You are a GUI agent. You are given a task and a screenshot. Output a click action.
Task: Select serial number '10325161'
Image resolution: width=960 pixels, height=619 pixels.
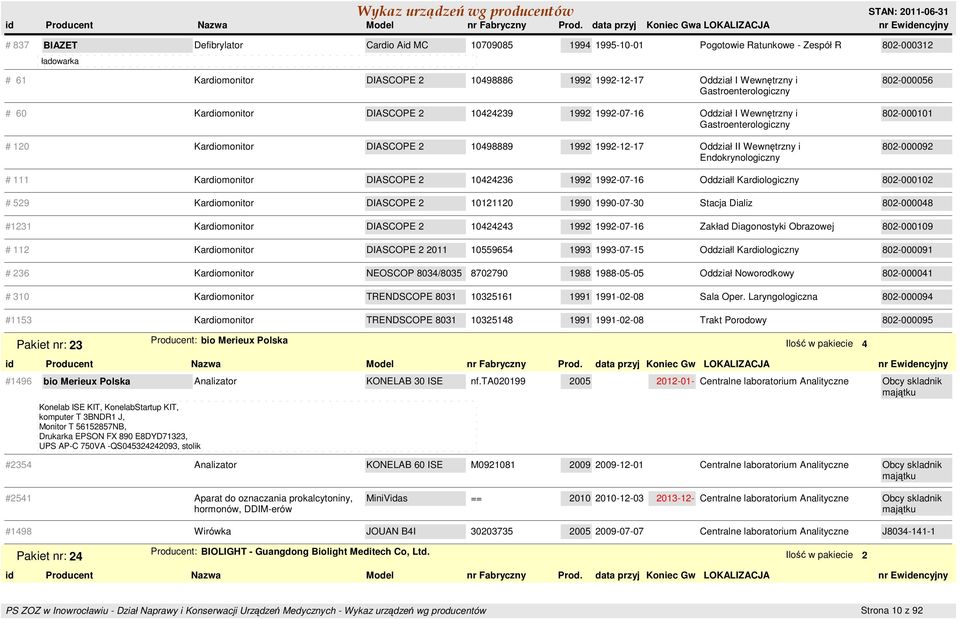[x=492, y=297]
